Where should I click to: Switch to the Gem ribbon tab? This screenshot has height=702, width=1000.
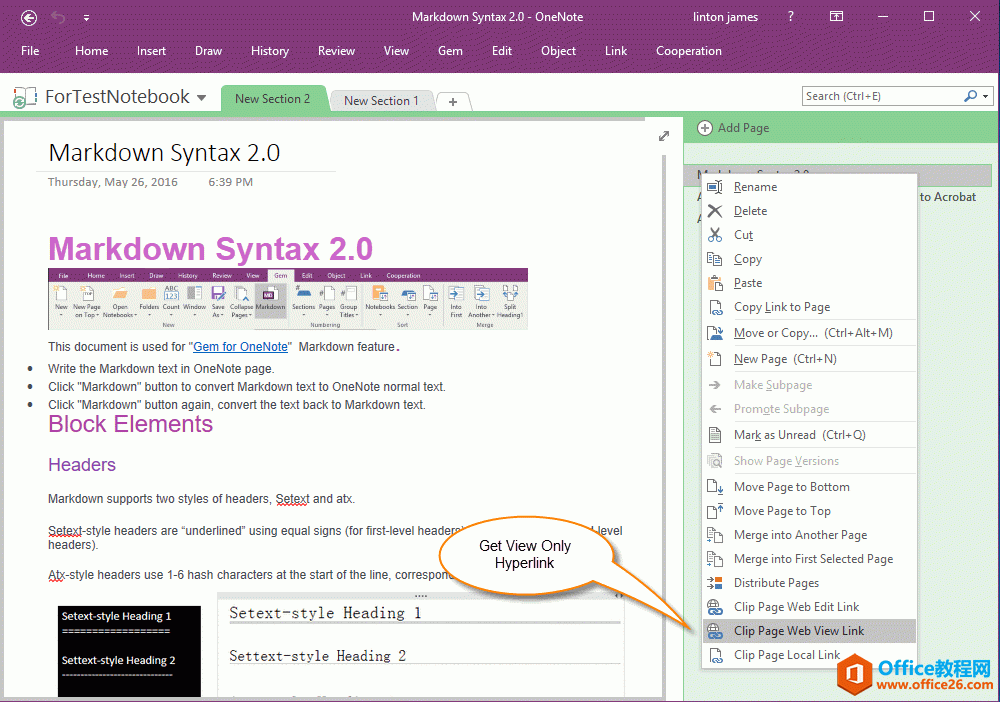point(450,51)
